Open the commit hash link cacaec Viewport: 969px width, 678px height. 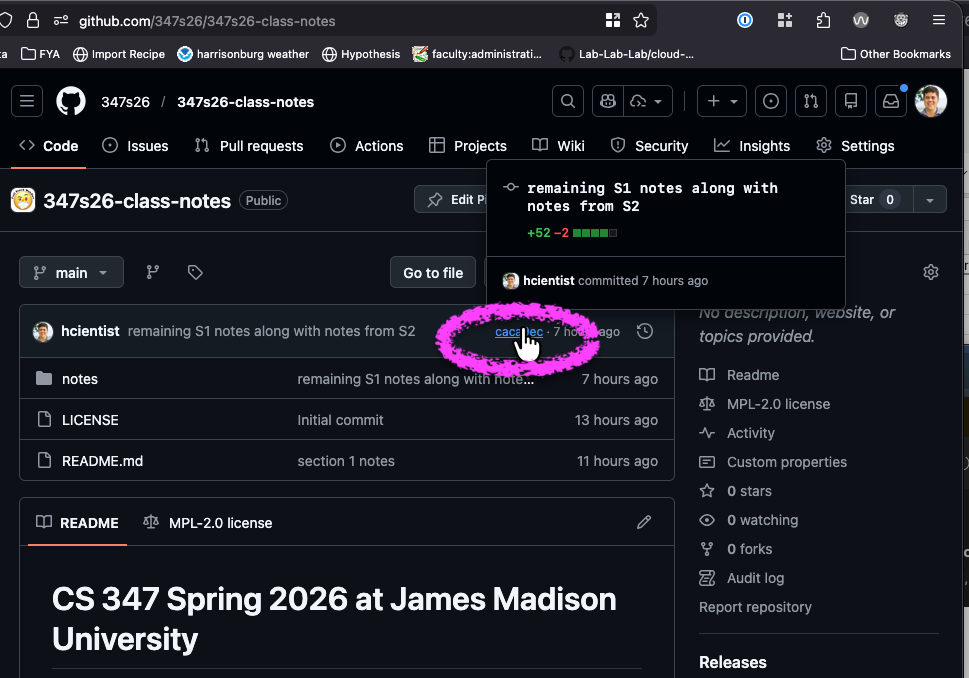click(x=519, y=332)
